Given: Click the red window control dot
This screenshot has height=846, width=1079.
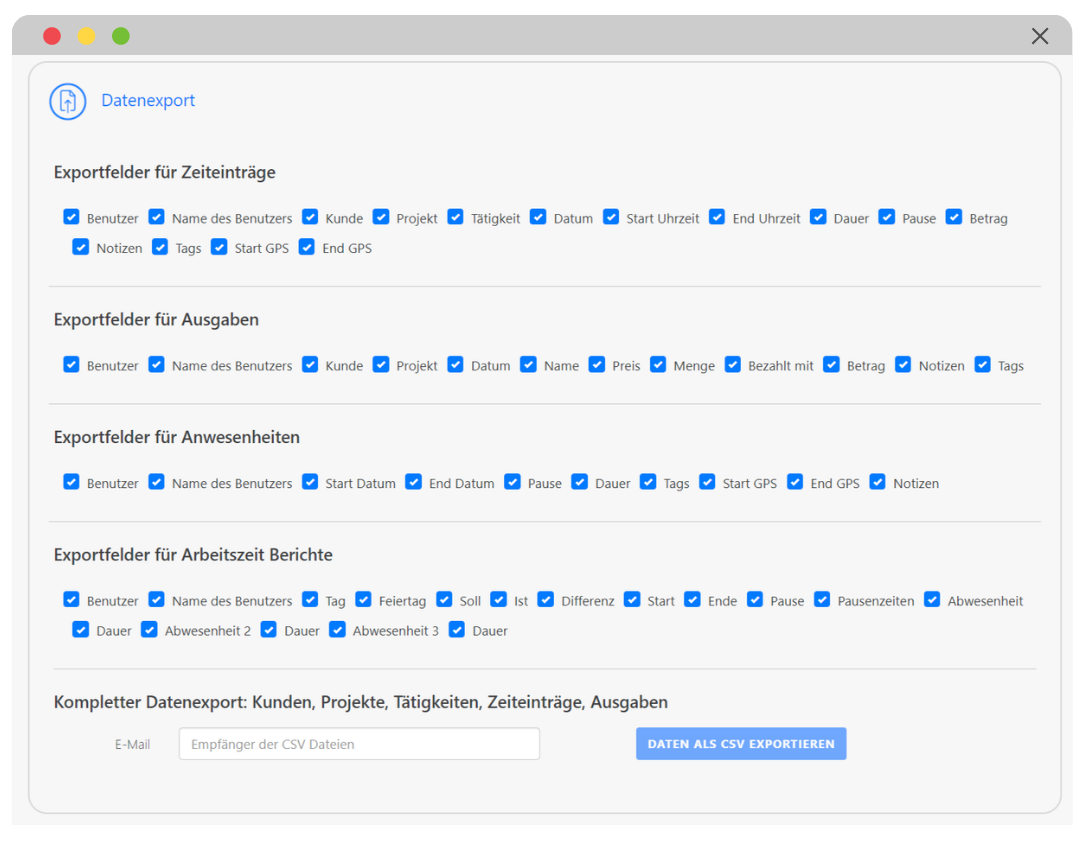Looking at the screenshot, I should (52, 37).
